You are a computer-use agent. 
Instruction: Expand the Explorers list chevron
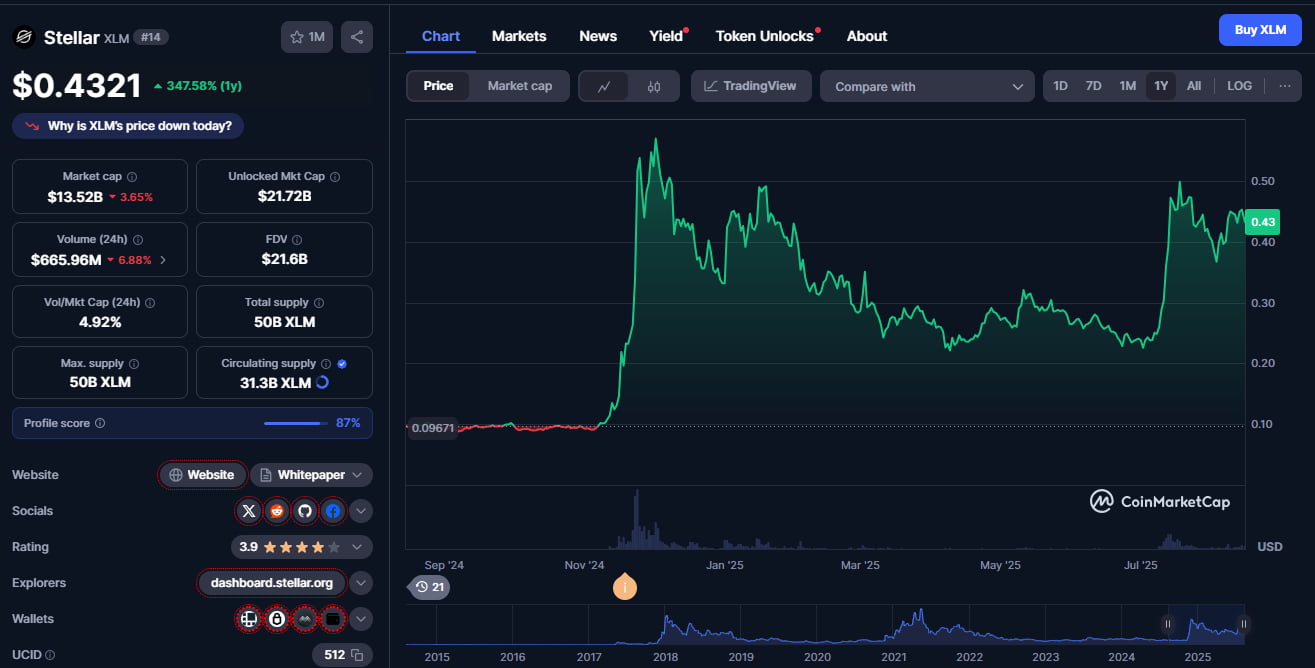(x=361, y=583)
